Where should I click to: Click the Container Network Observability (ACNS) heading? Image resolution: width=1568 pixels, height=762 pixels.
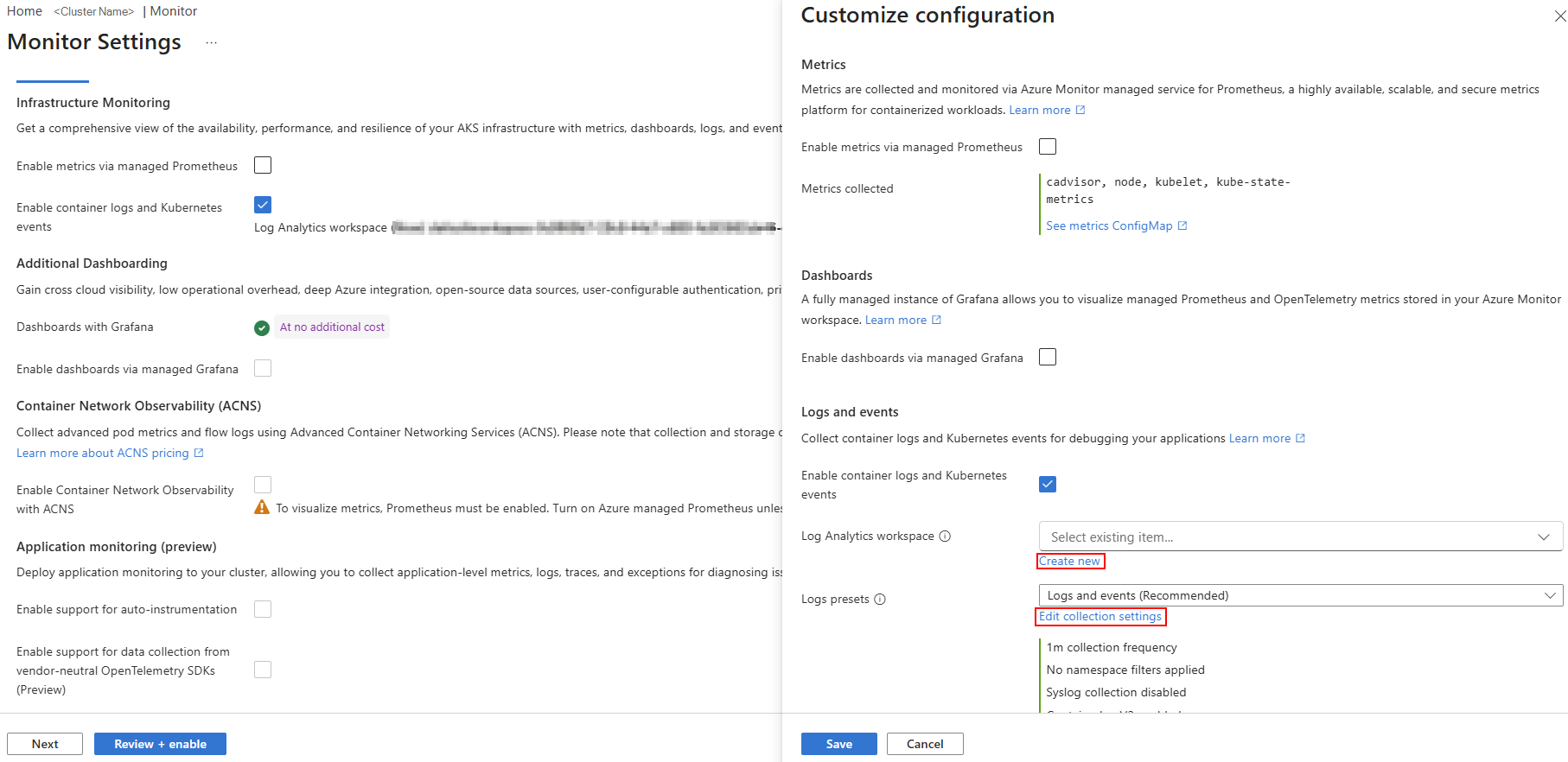click(138, 405)
